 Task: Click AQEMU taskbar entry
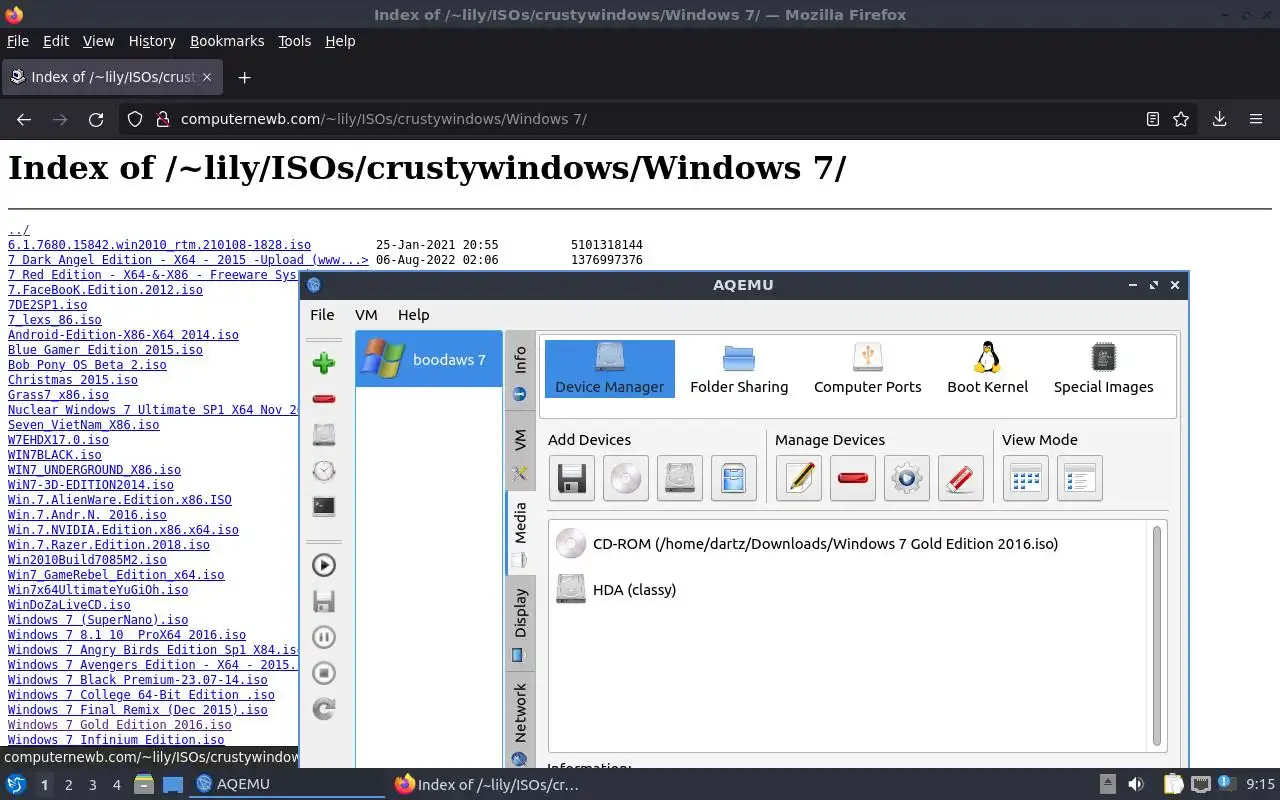(288, 784)
